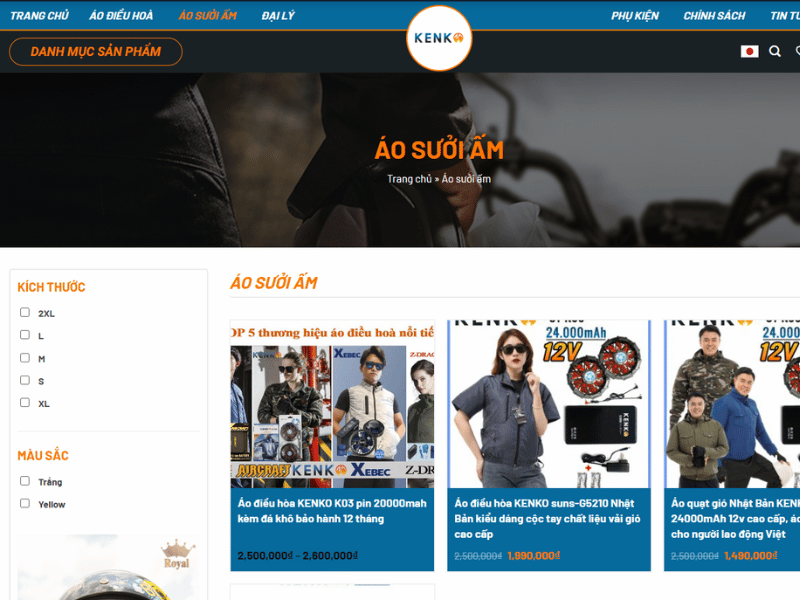Check the XL size option

click(24, 404)
